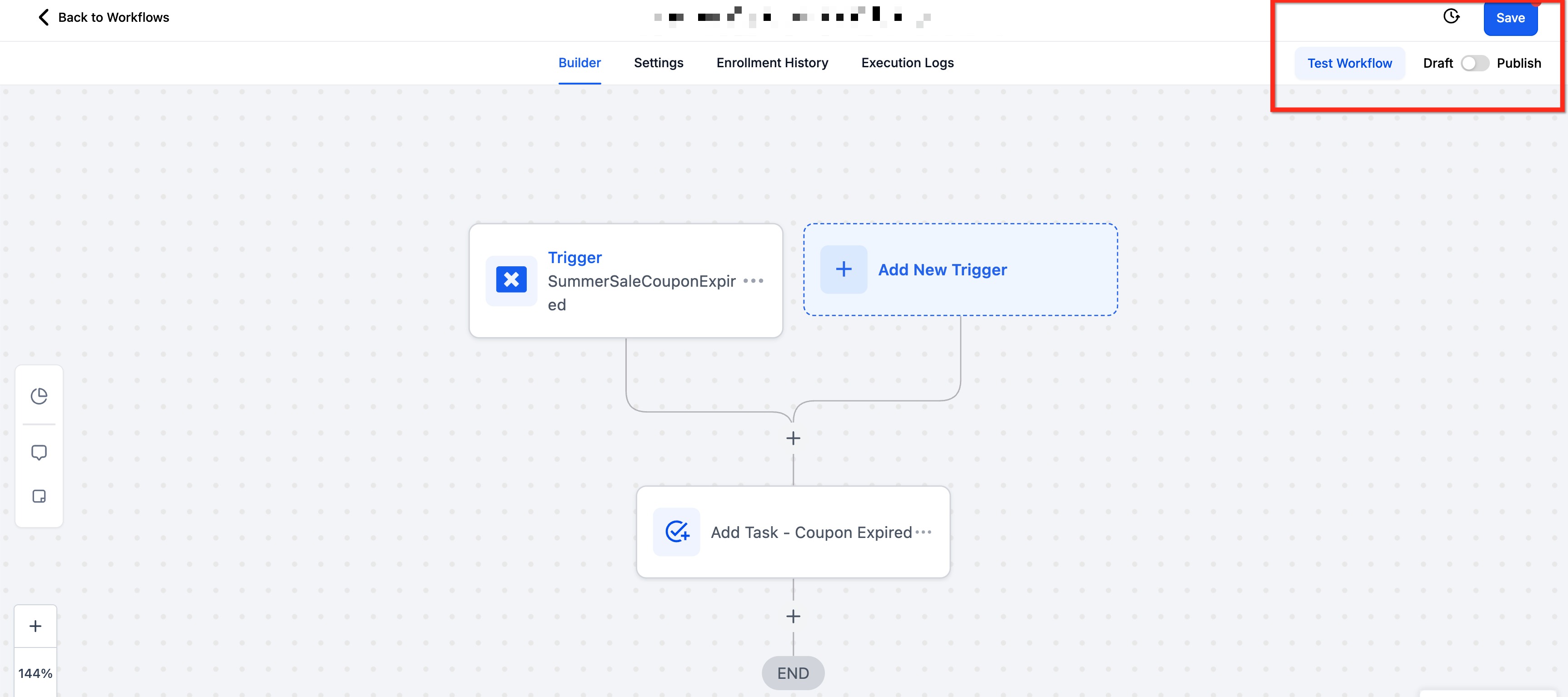The image size is (1568, 697).
Task: Click the sticky note icon in sidebar
Action: 39,497
